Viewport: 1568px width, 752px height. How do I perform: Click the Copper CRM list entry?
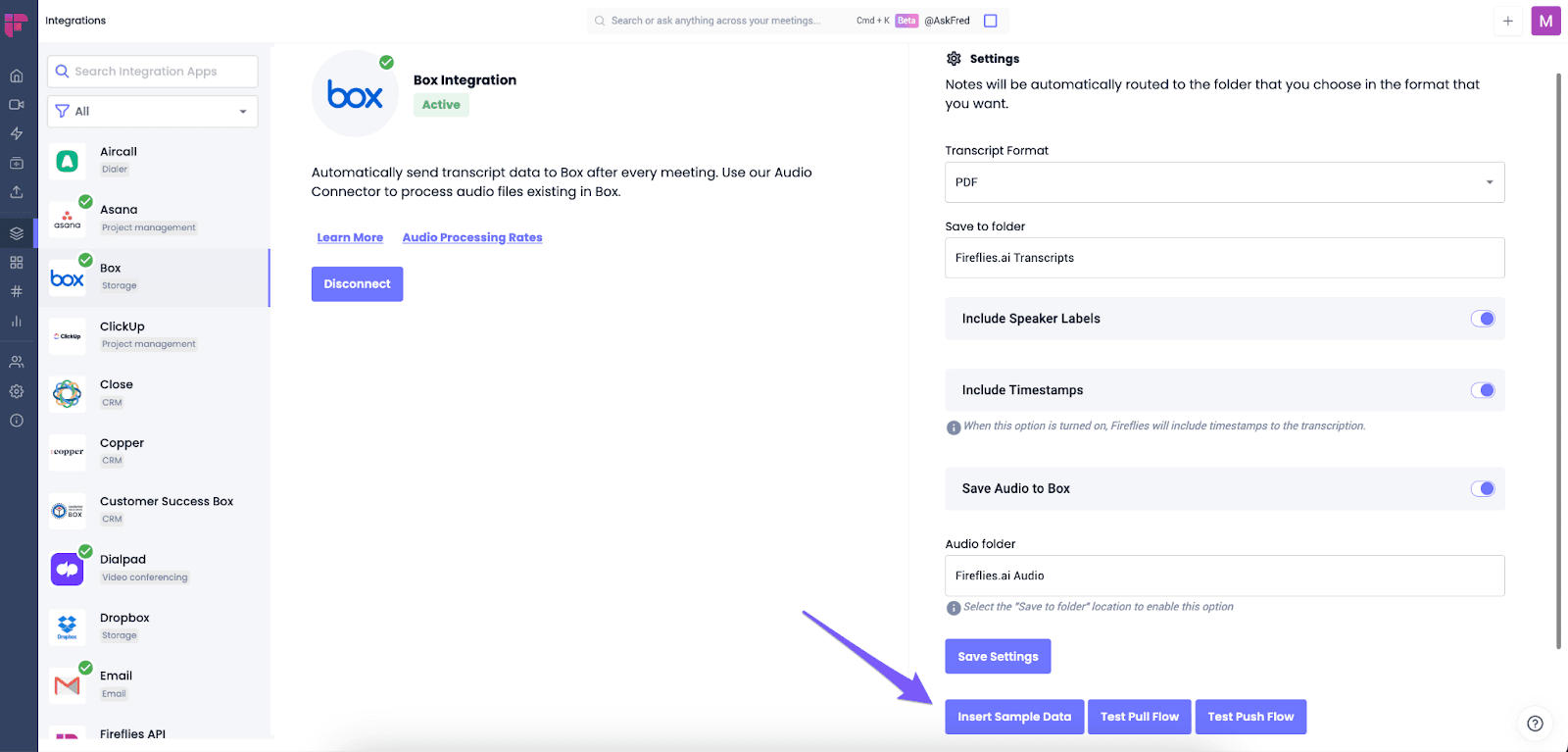pyautogui.click(x=154, y=452)
